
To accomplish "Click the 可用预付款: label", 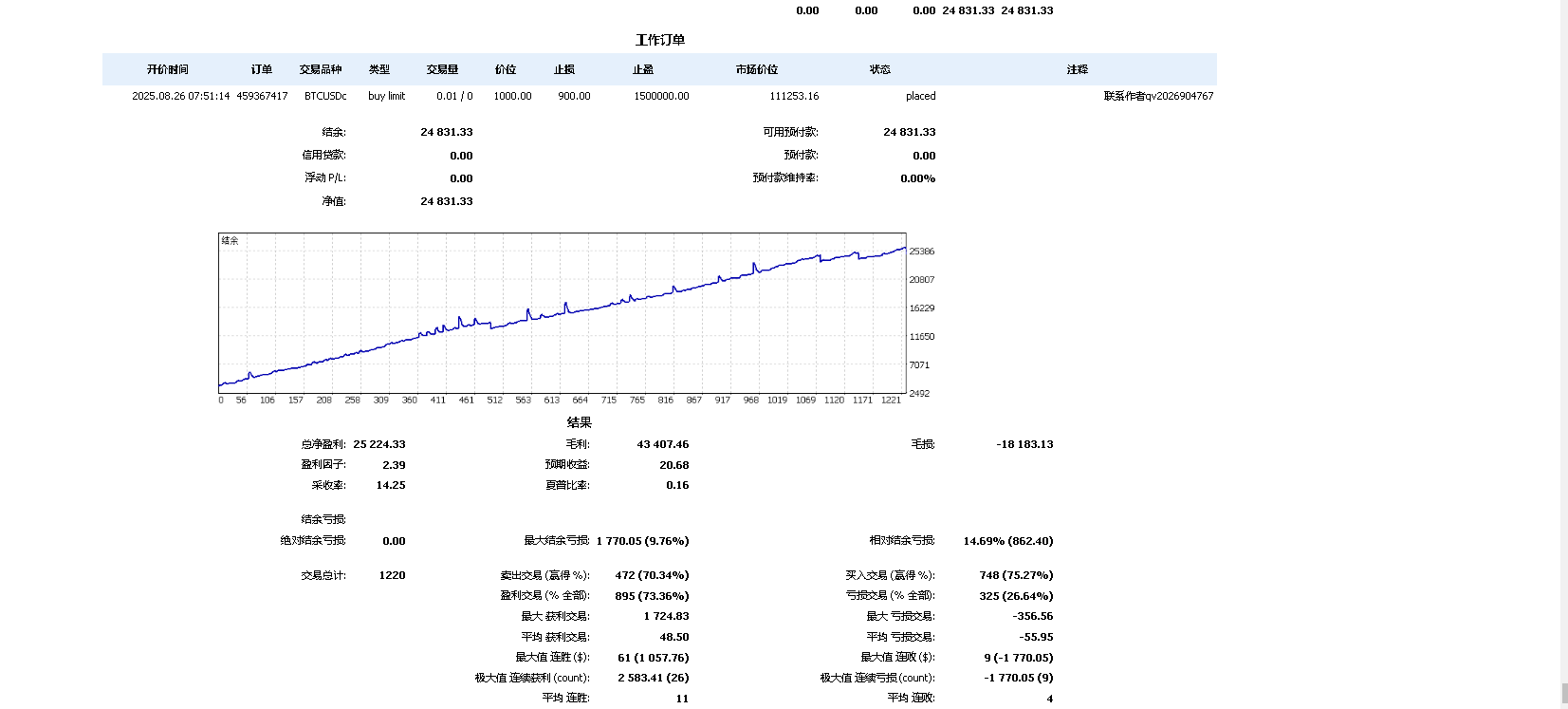I will [x=790, y=132].
